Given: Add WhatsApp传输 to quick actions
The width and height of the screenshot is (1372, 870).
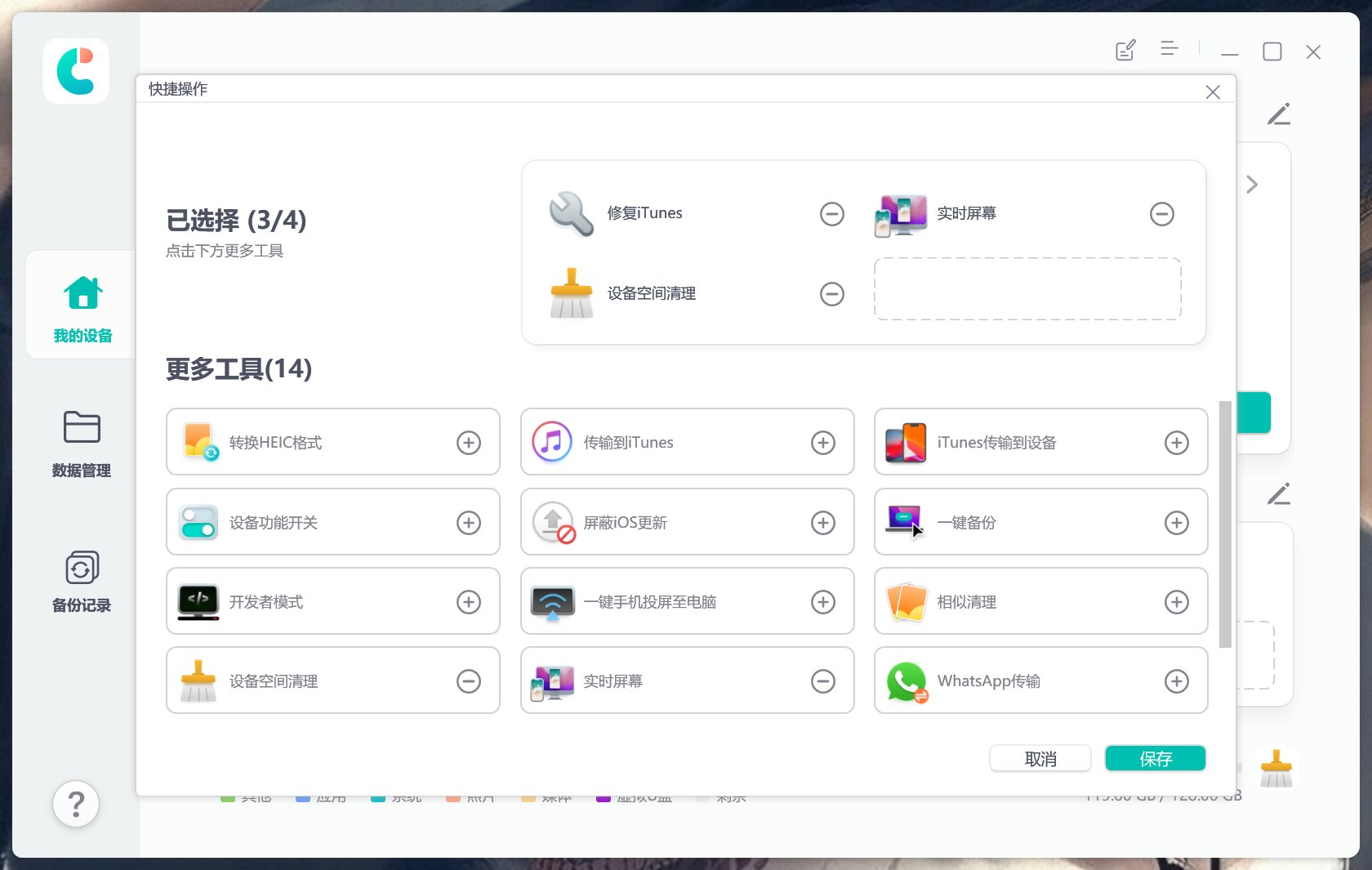Looking at the screenshot, I should 1176,681.
